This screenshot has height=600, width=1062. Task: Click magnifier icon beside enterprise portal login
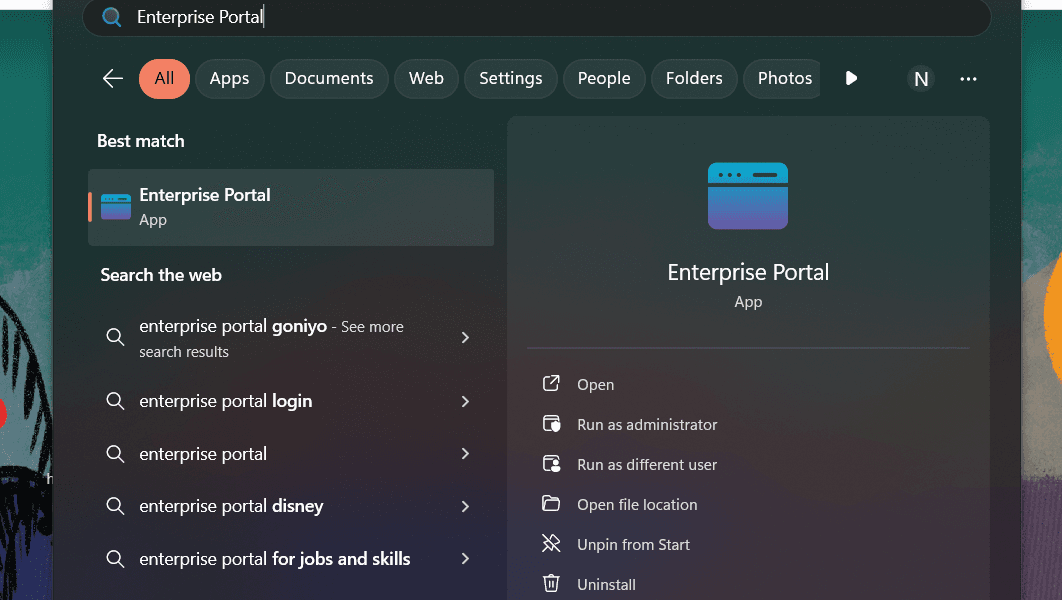pos(115,401)
